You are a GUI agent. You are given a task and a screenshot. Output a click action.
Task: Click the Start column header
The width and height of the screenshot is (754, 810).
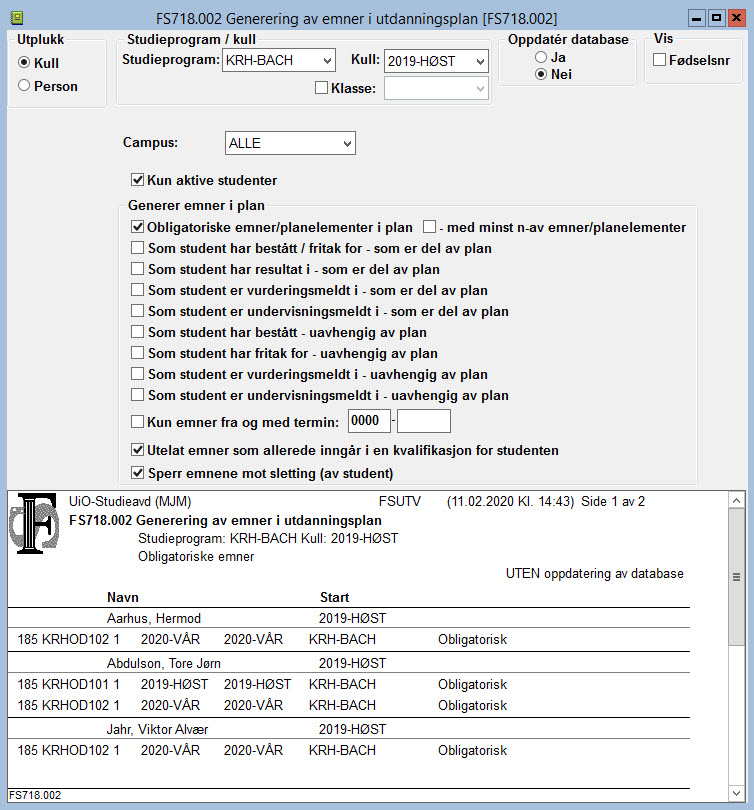335,597
